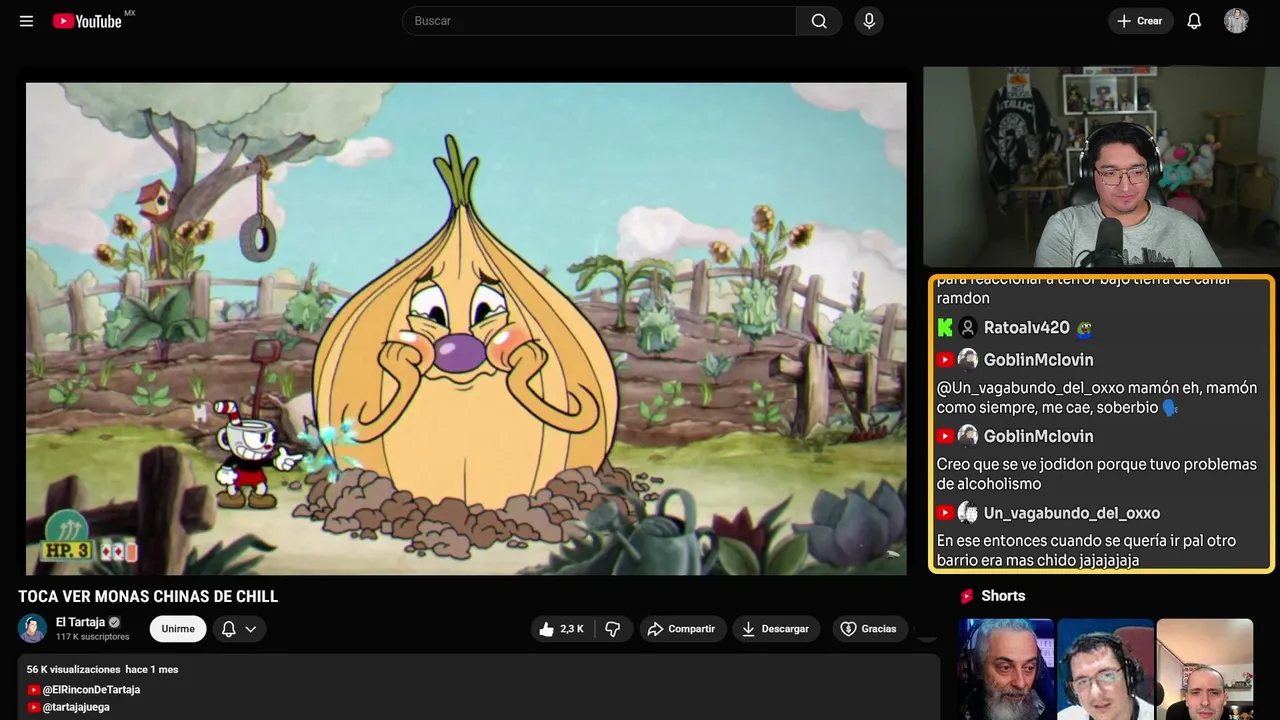Toggle the dislike thumbs-down button
This screenshot has width=1280, height=720.
(612, 629)
